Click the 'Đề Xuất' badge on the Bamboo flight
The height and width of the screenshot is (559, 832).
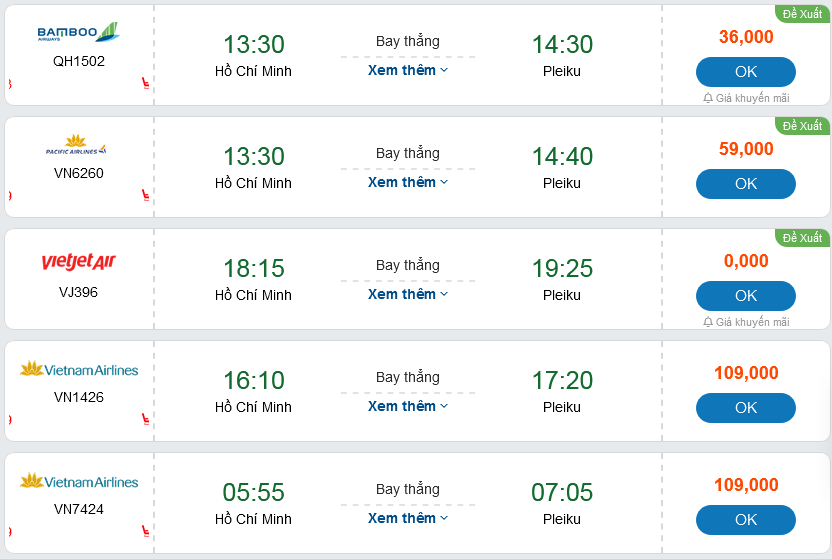[x=802, y=14]
